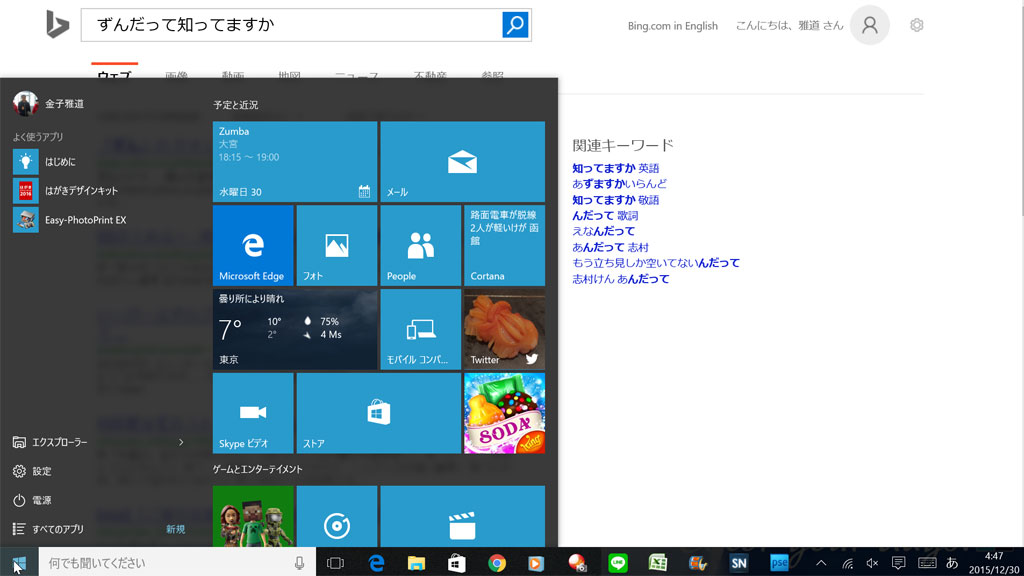Open related keyword 知ってますか 敬語
This screenshot has height=576, width=1024.
[x=615, y=200]
